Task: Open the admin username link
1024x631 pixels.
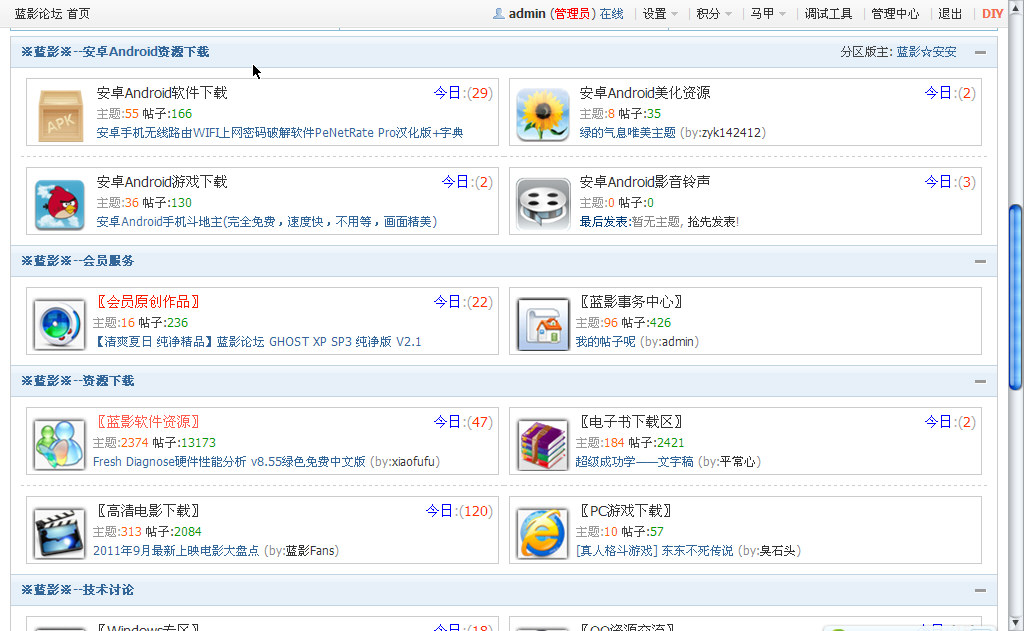Action: click(x=527, y=14)
